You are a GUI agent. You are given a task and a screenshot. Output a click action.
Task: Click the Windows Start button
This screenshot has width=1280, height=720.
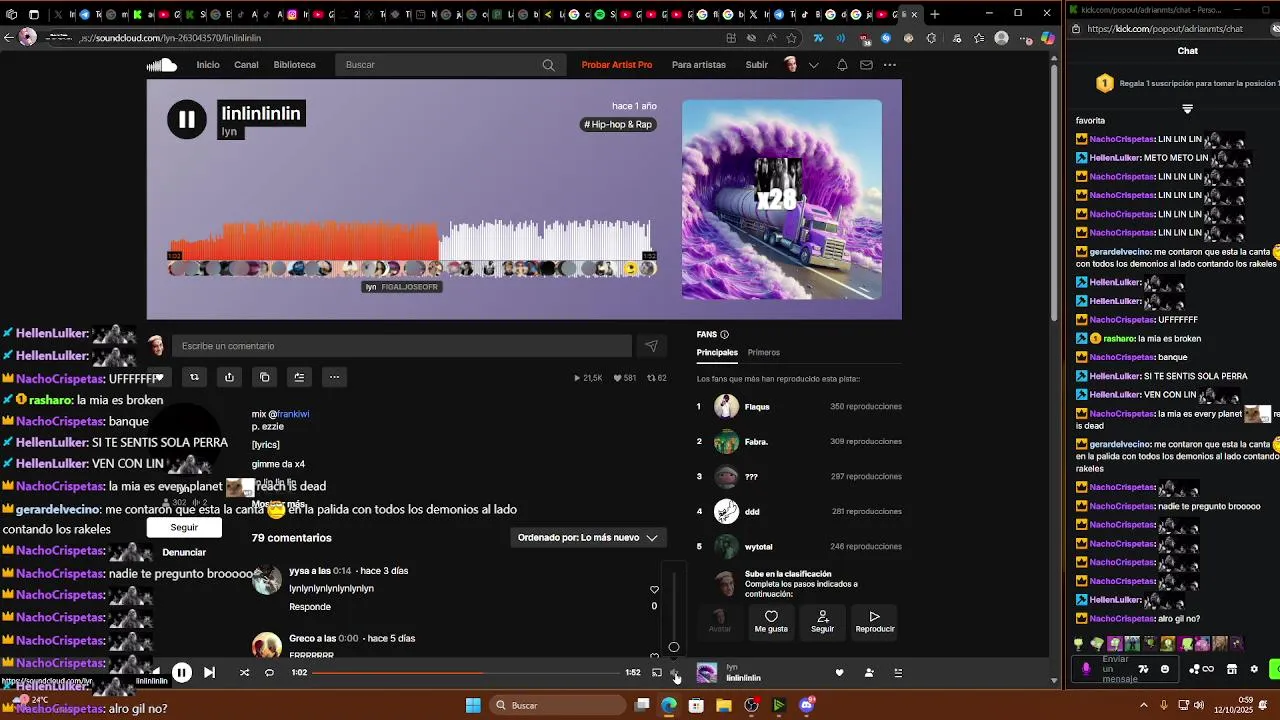pos(473,705)
